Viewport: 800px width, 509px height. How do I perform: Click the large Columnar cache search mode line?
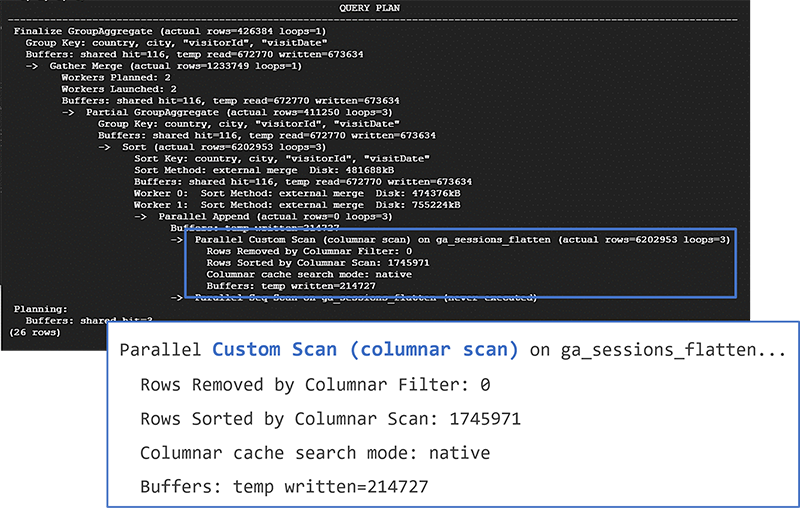pyautogui.click(x=315, y=453)
